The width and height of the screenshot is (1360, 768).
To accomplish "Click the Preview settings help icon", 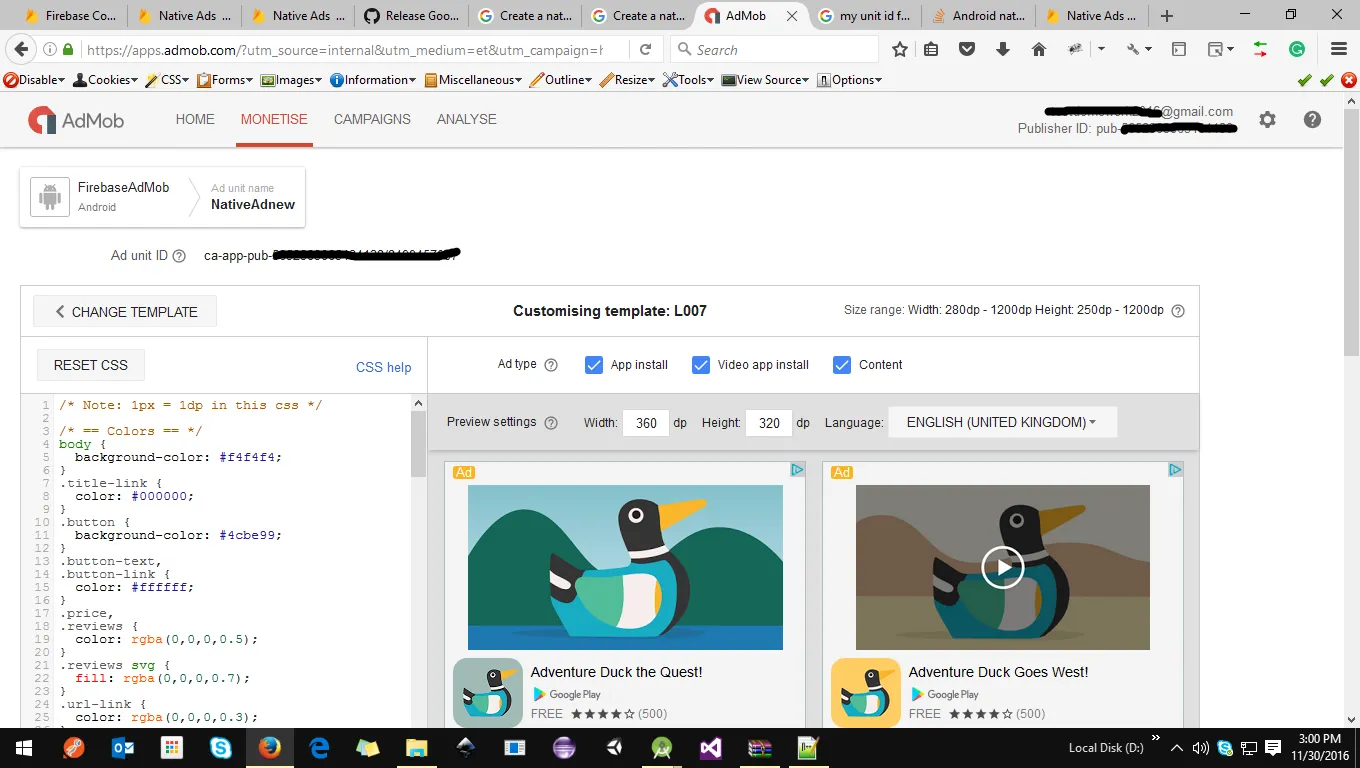I will tap(551, 423).
